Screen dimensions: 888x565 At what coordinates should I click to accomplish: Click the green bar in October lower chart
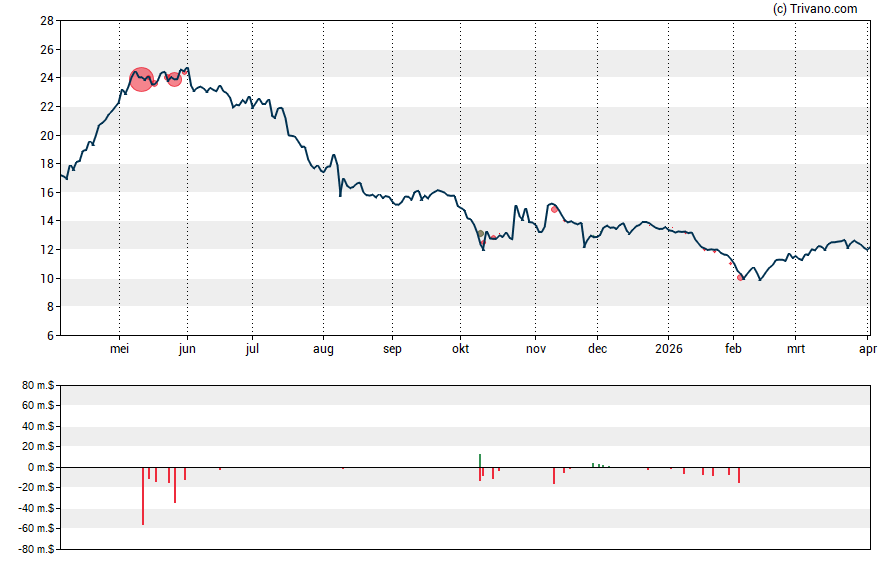pos(480,460)
